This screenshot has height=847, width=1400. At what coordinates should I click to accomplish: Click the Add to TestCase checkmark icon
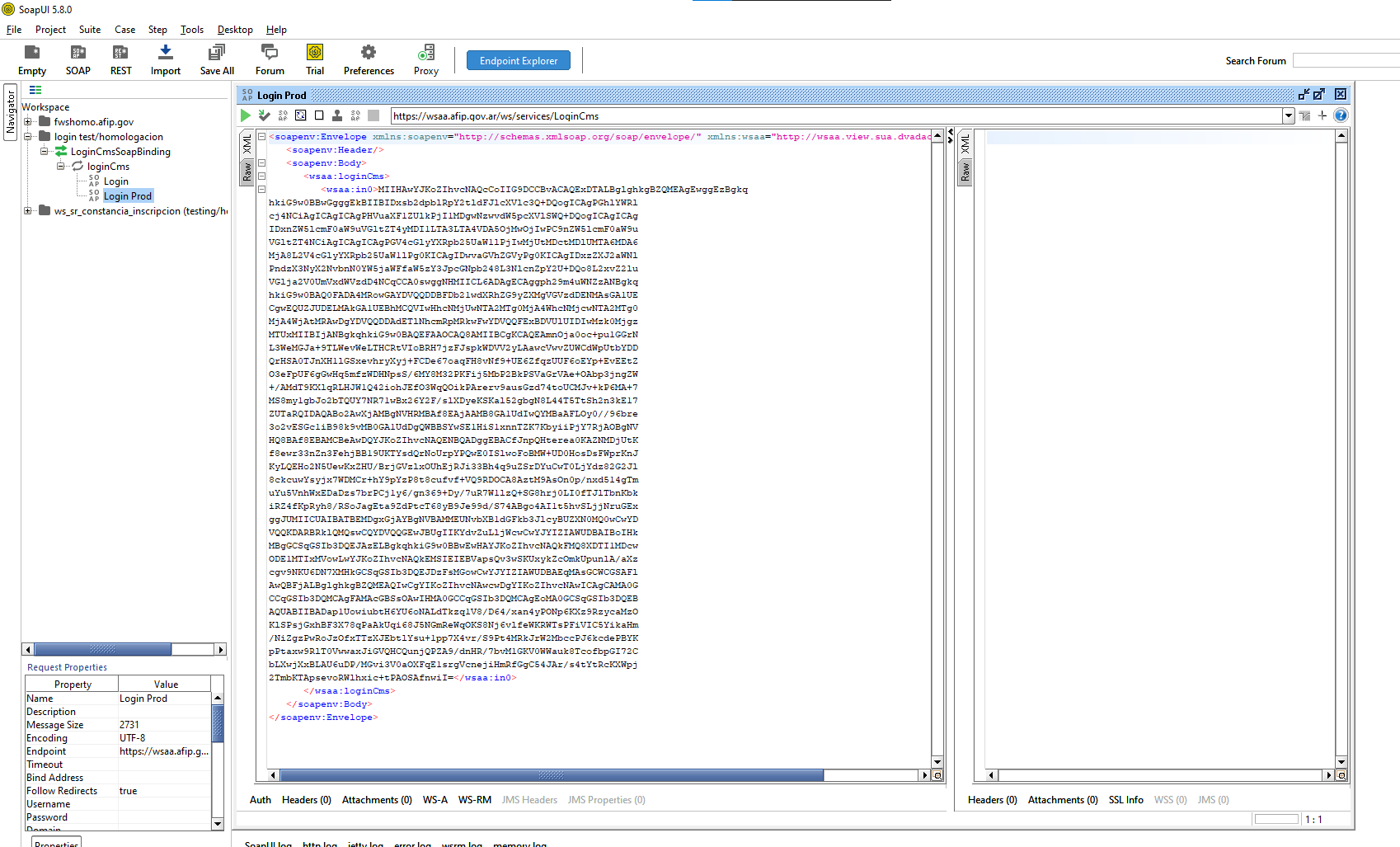[264, 115]
